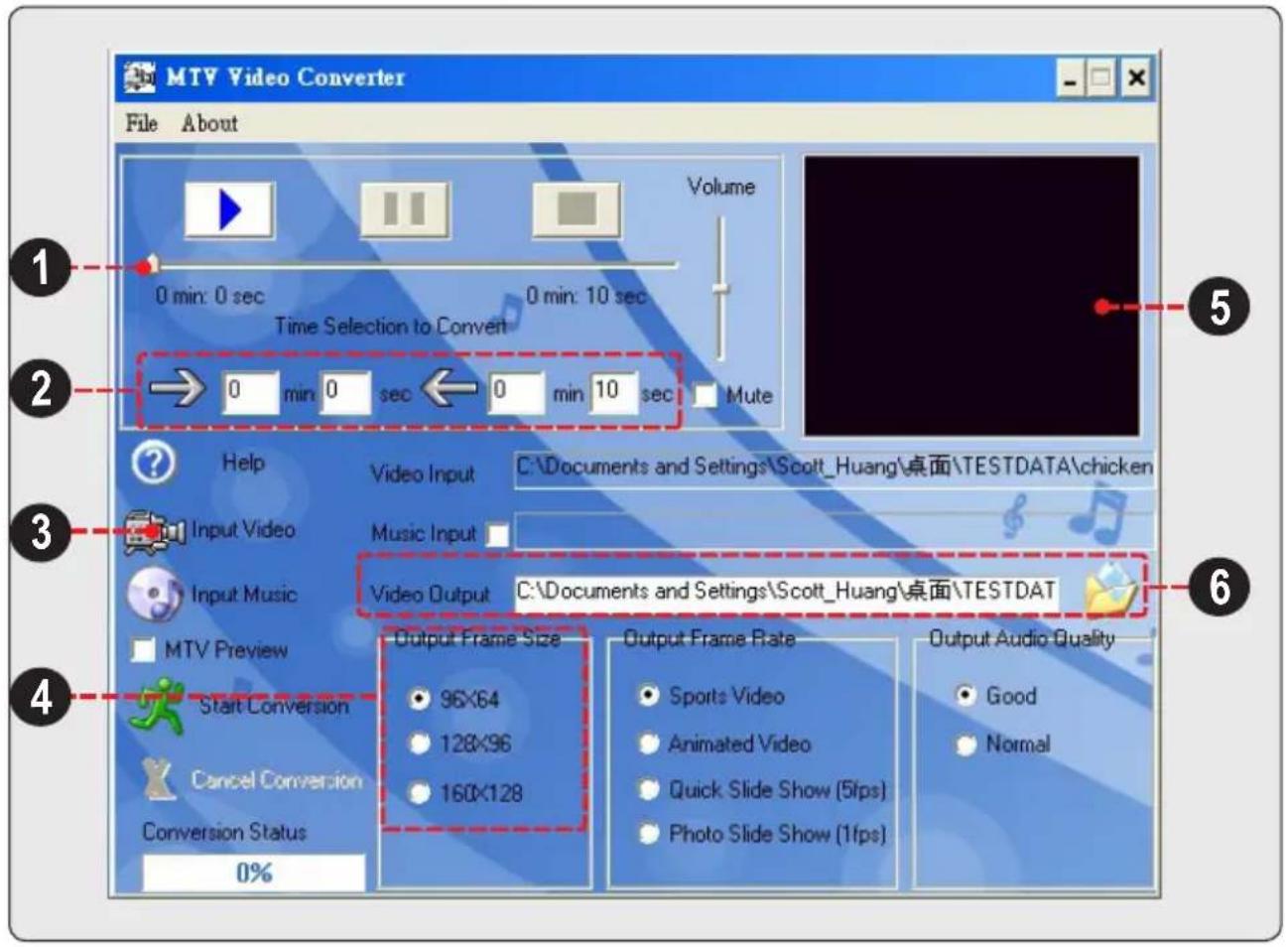
Task: Click the Input Video label
Action: coord(243,530)
